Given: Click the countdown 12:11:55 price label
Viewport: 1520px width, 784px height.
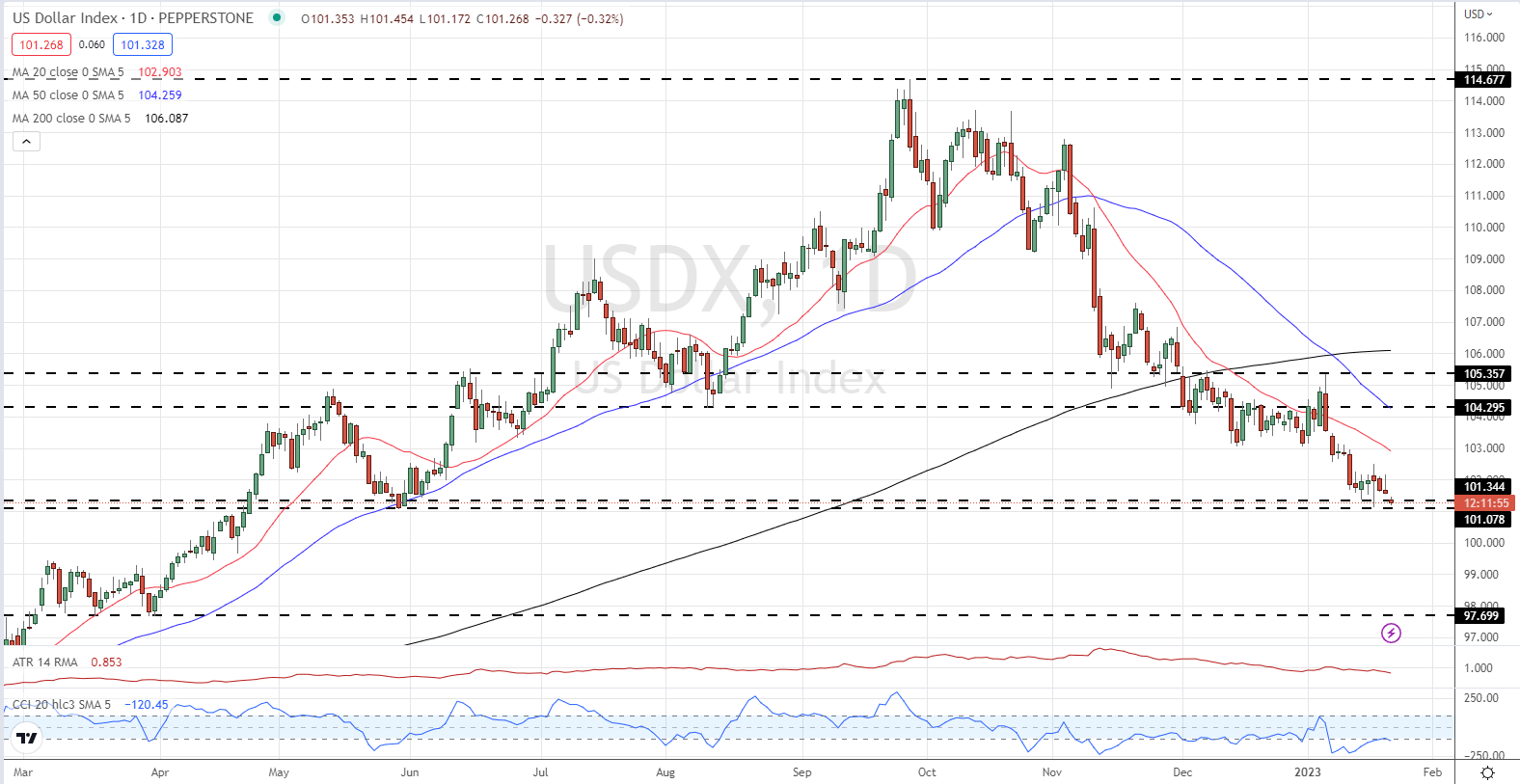Looking at the screenshot, I should [1485, 503].
